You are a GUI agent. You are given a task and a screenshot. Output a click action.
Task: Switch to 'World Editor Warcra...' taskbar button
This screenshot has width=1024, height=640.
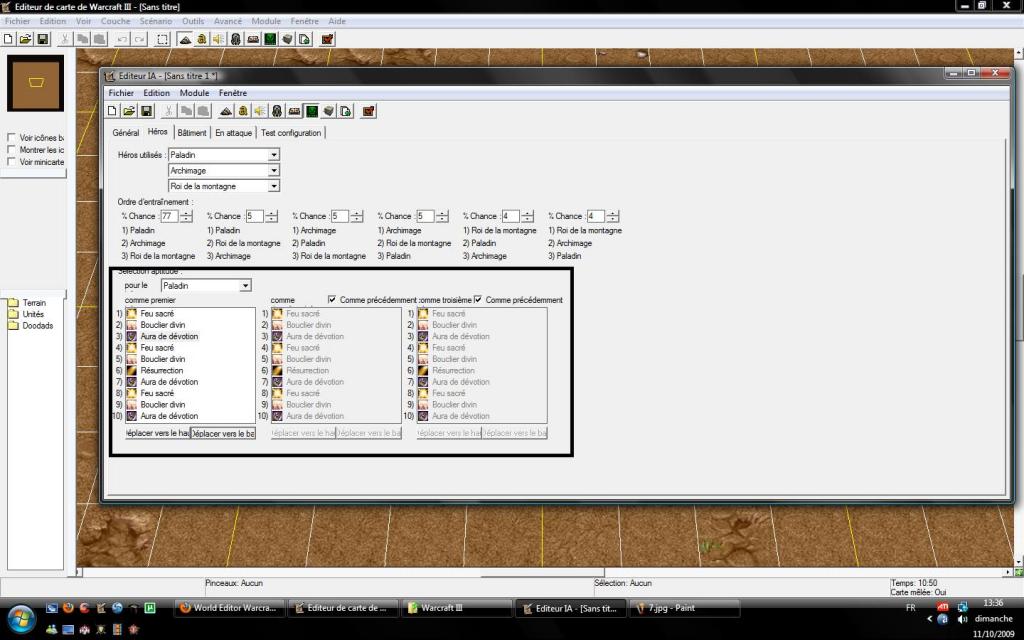pyautogui.click(x=230, y=608)
